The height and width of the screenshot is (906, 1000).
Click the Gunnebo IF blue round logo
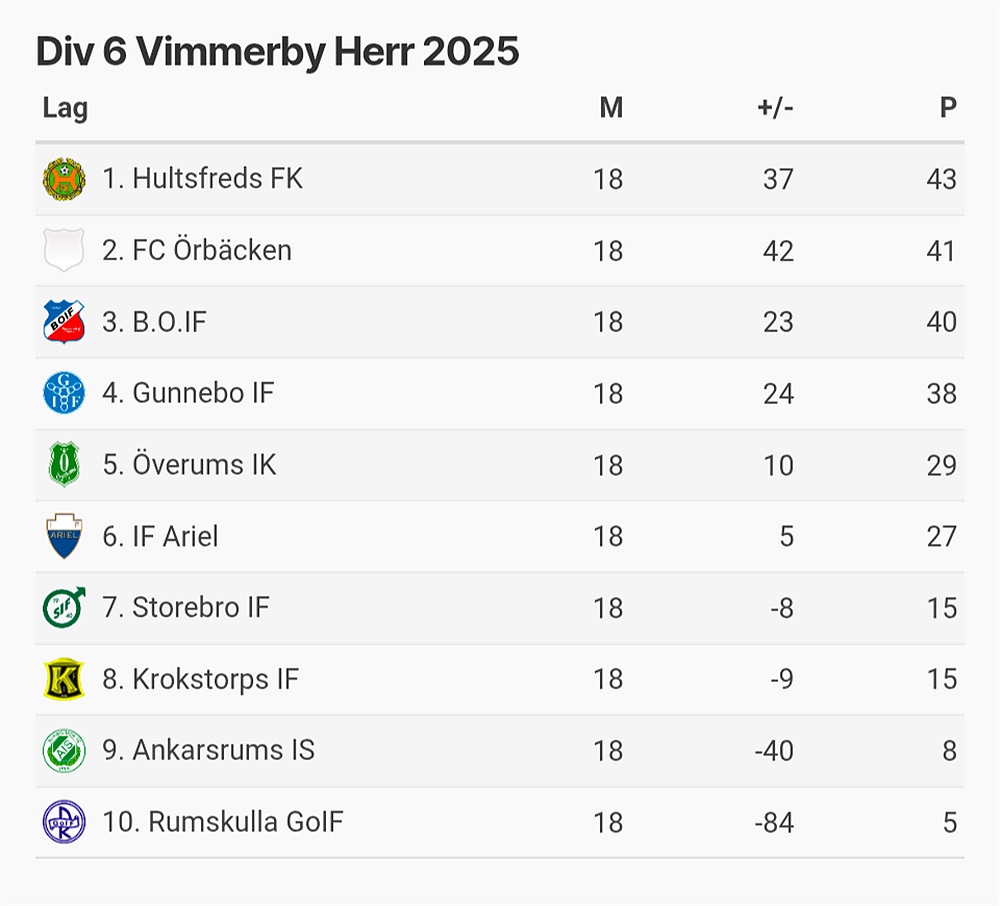pos(64,393)
